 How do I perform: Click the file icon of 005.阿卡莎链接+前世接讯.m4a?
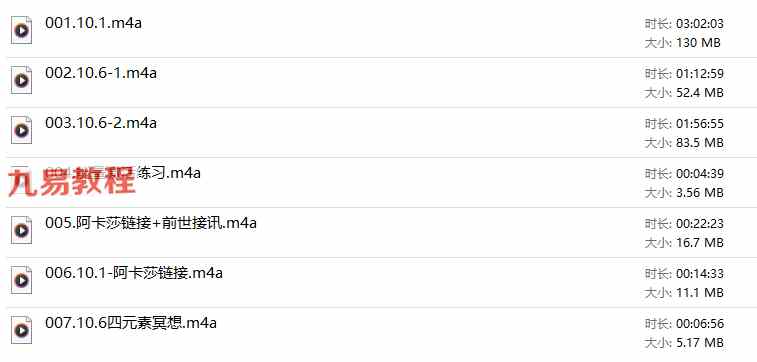(x=21, y=230)
